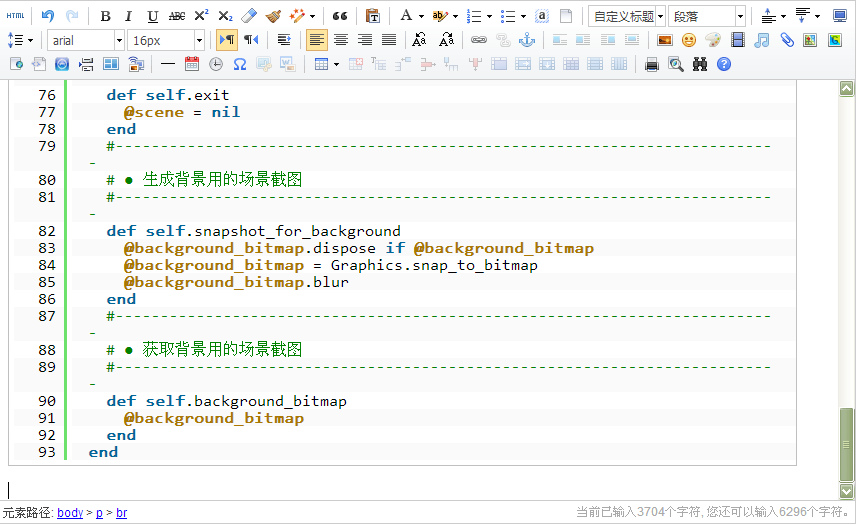859x525 pixels.
Task: Click the printer print icon
Action: (651, 65)
